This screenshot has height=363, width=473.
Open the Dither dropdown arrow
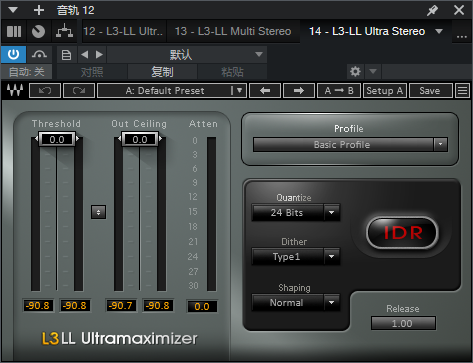point(332,256)
